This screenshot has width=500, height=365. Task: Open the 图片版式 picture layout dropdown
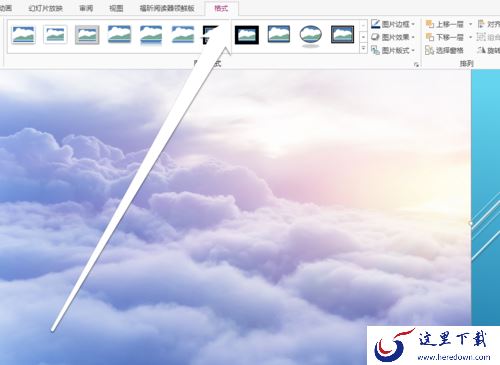[x=393, y=50]
